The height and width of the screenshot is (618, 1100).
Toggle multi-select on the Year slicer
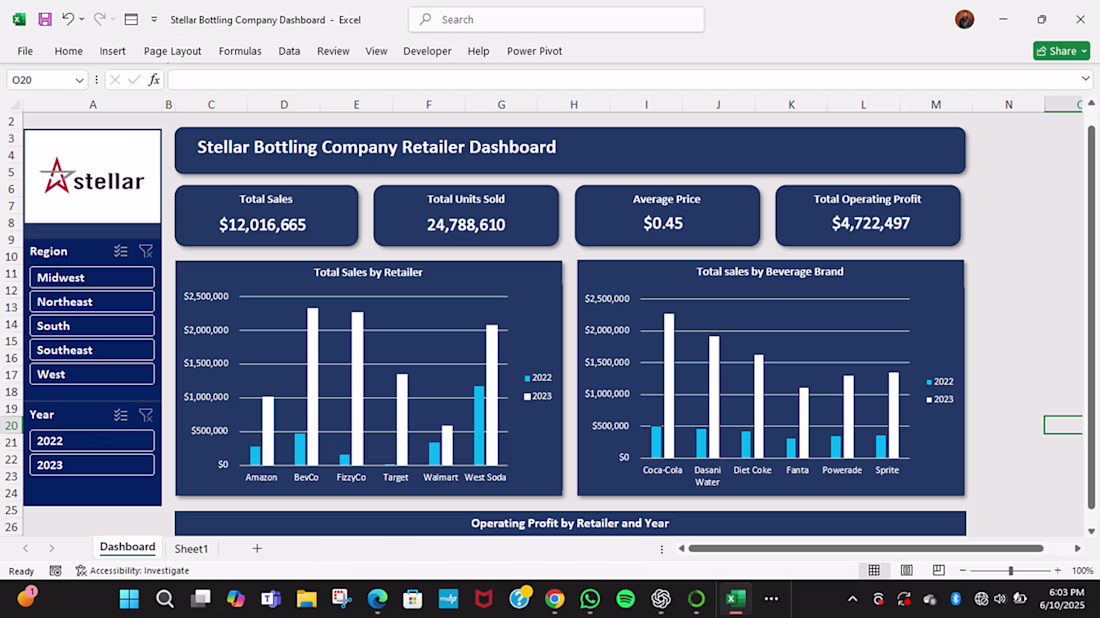[121, 415]
